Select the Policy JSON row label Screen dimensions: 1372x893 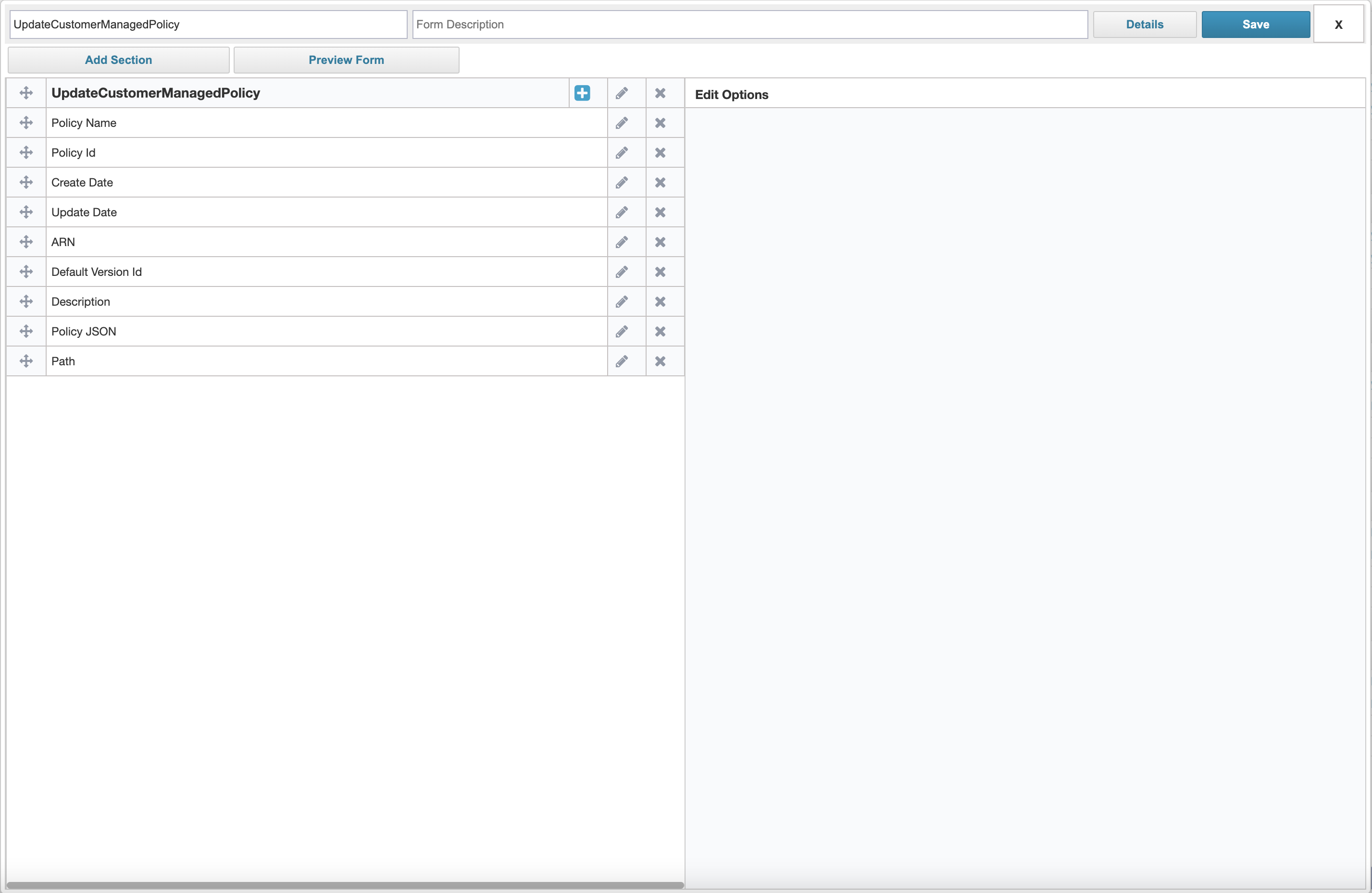coord(84,332)
